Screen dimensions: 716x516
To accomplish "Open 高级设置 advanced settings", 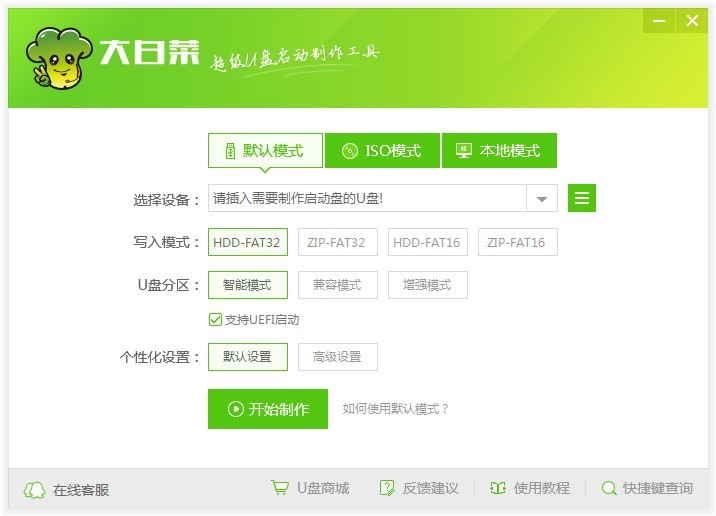I will (x=337, y=357).
